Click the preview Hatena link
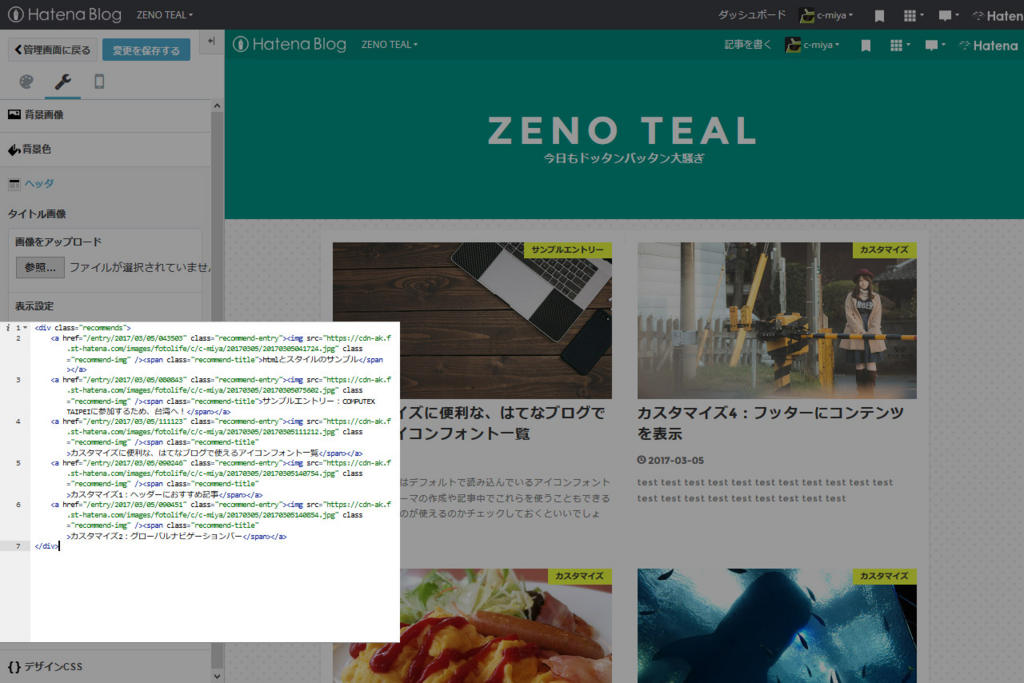This screenshot has width=1024, height=683. click(989, 46)
